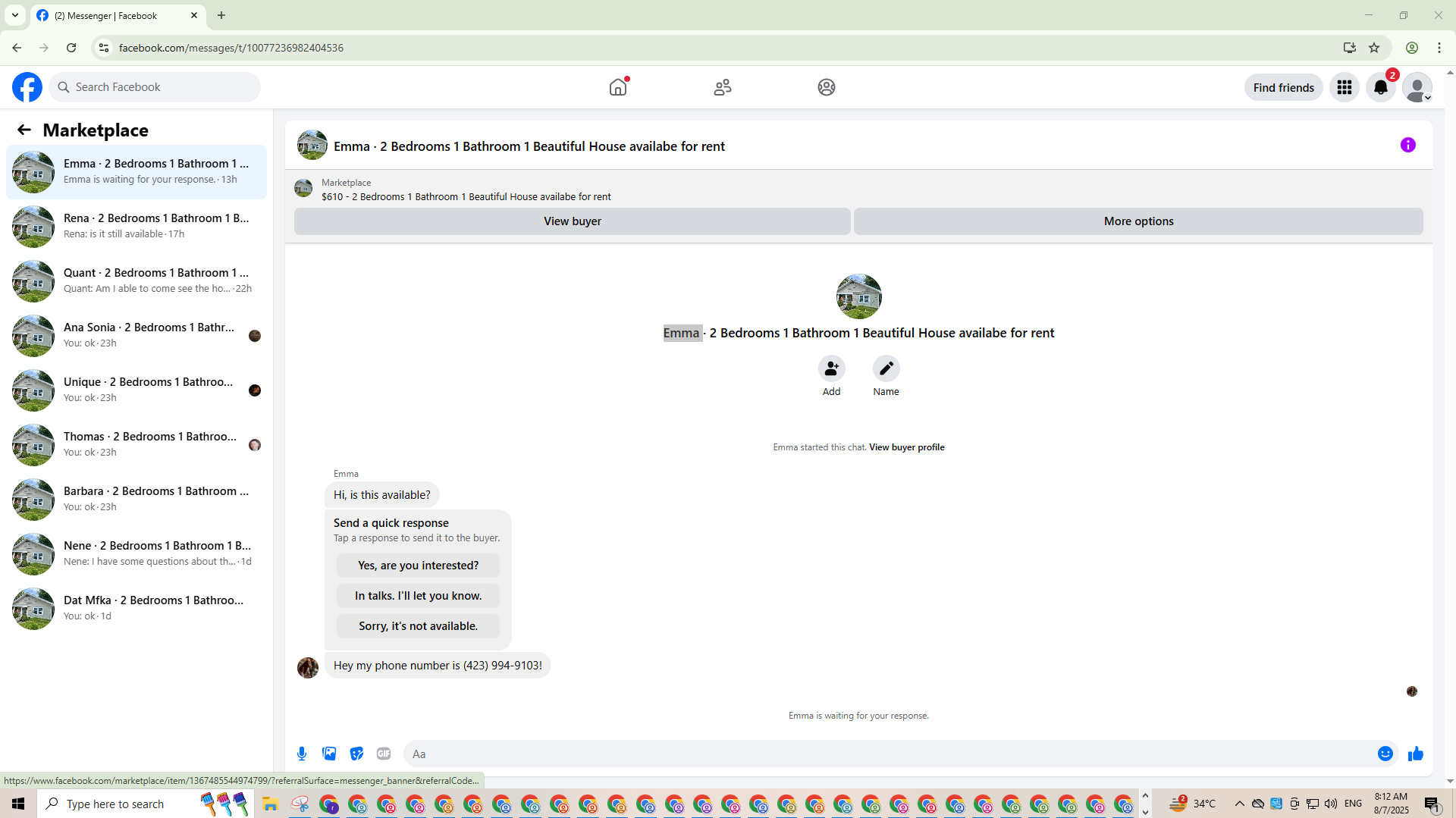Click the "Hi, is this available?" message
1456x818 pixels.
[381, 495]
